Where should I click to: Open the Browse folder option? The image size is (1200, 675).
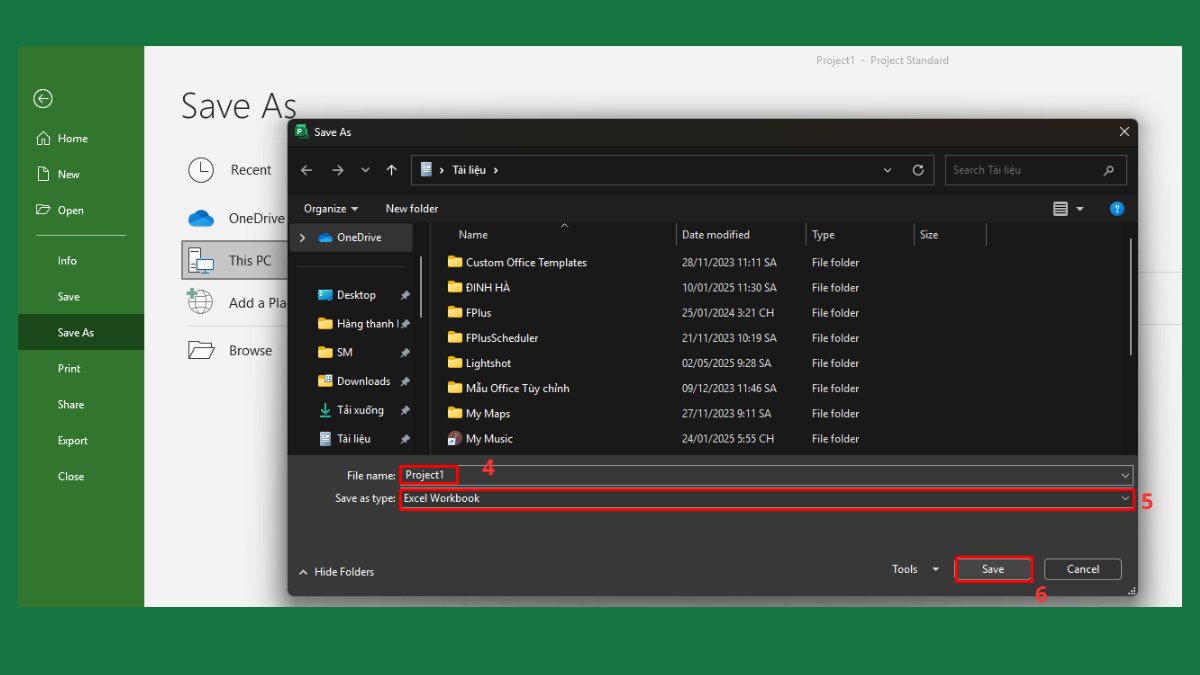(250, 351)
